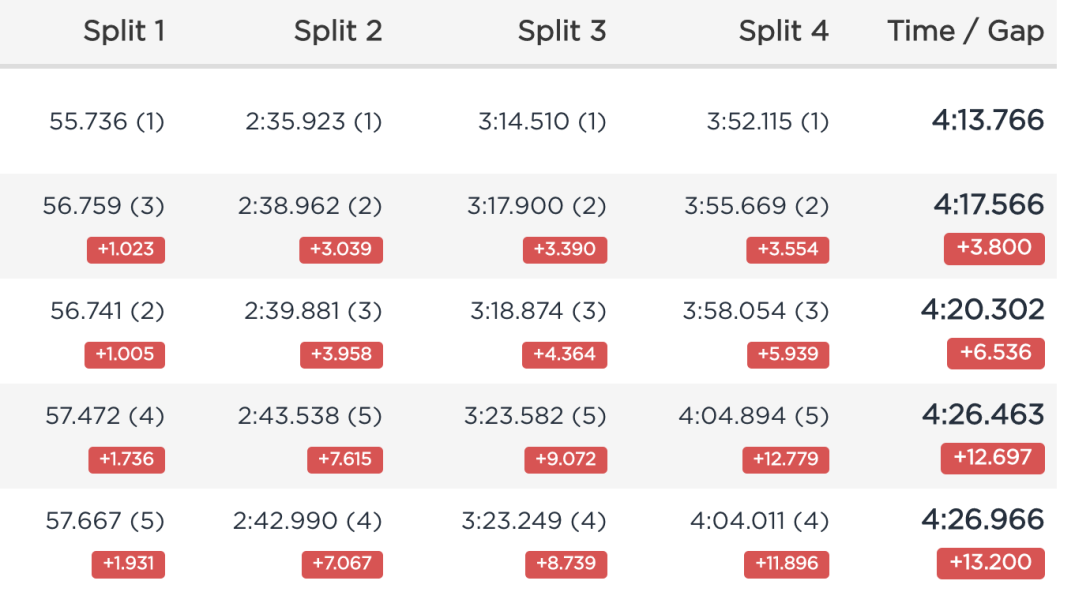Click the +9.072 split 3 gap badge
The image size is (1090, 592).
[x=566, y=459]
